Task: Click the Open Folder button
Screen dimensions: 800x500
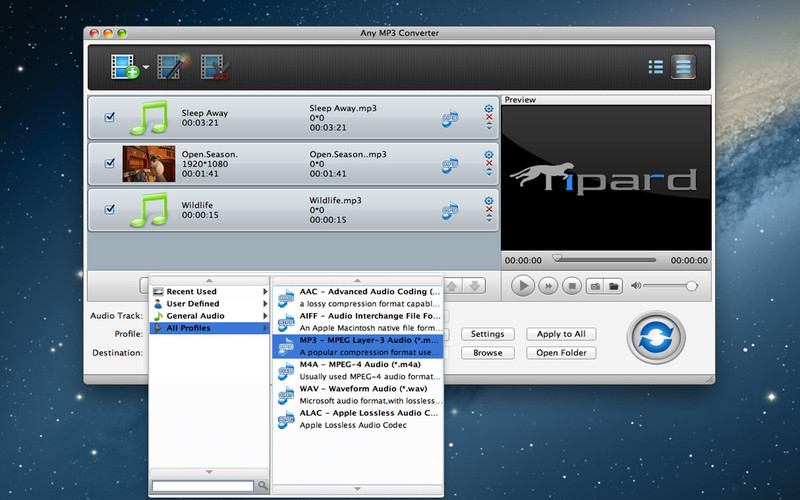Action: (561, 353)
